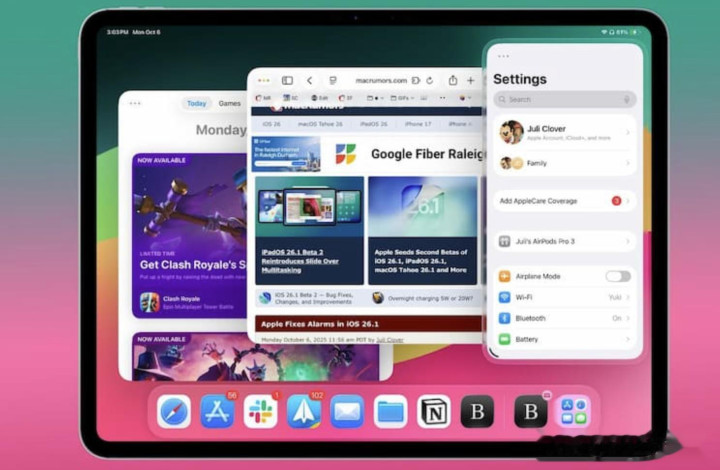
Task: Open the App Library icon in the dock
Action: [x=574, y=412]
